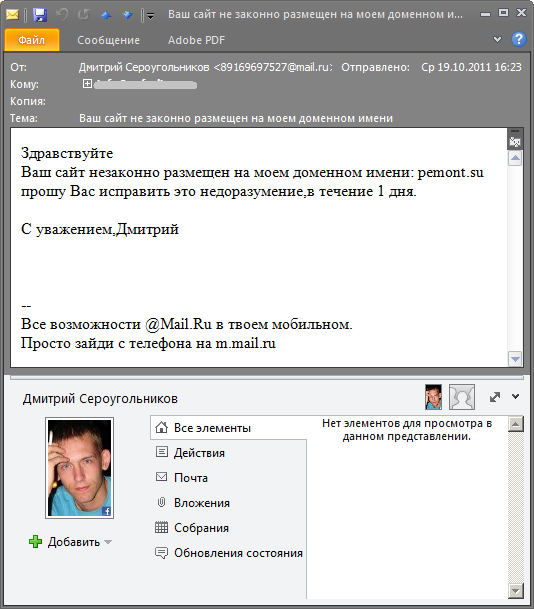Click the pemont.su domain text
Image resolution: width=534 pixels, height=609 pixels.
451,172
